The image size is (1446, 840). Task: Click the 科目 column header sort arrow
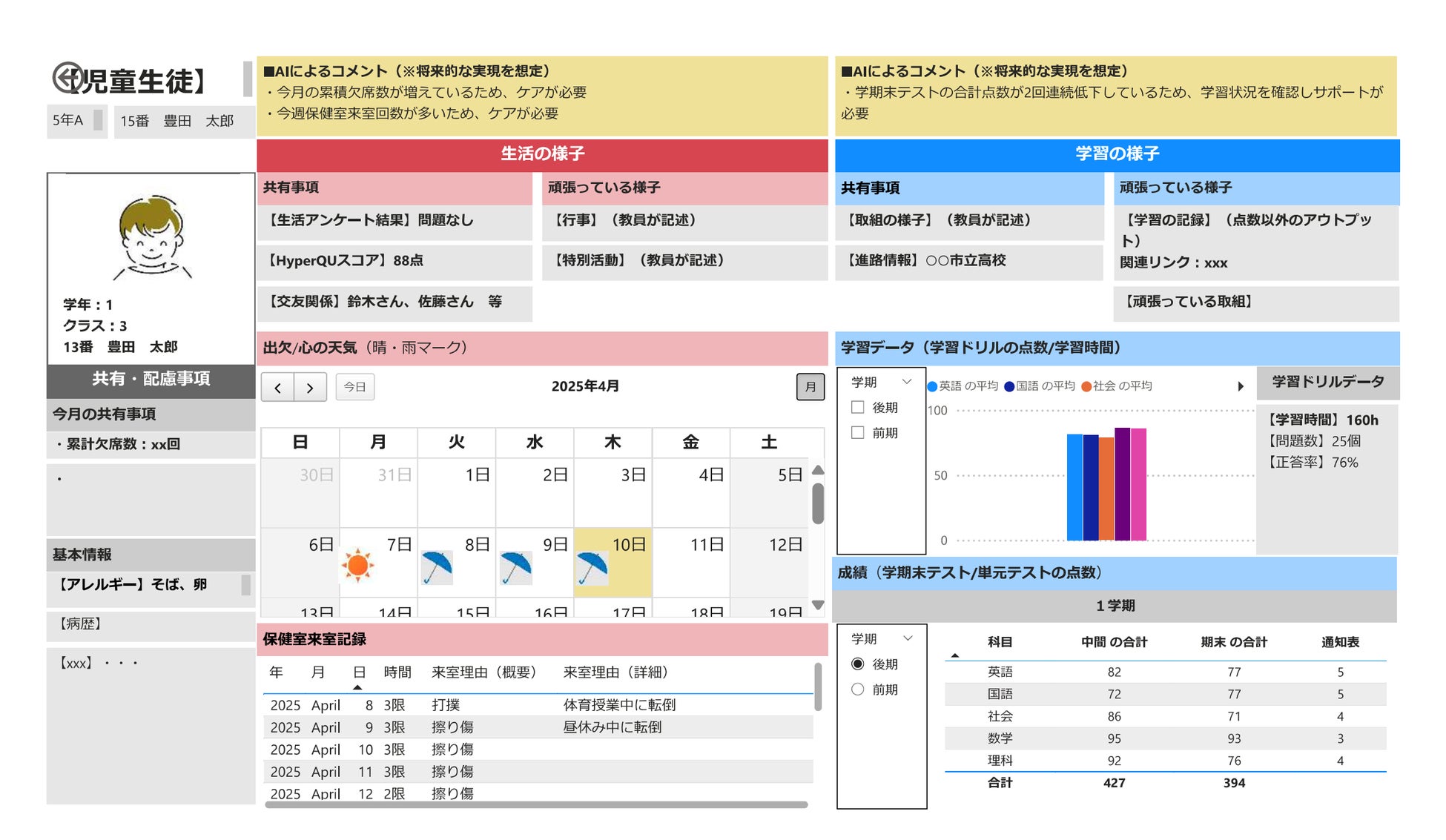[x=955, y=655]
